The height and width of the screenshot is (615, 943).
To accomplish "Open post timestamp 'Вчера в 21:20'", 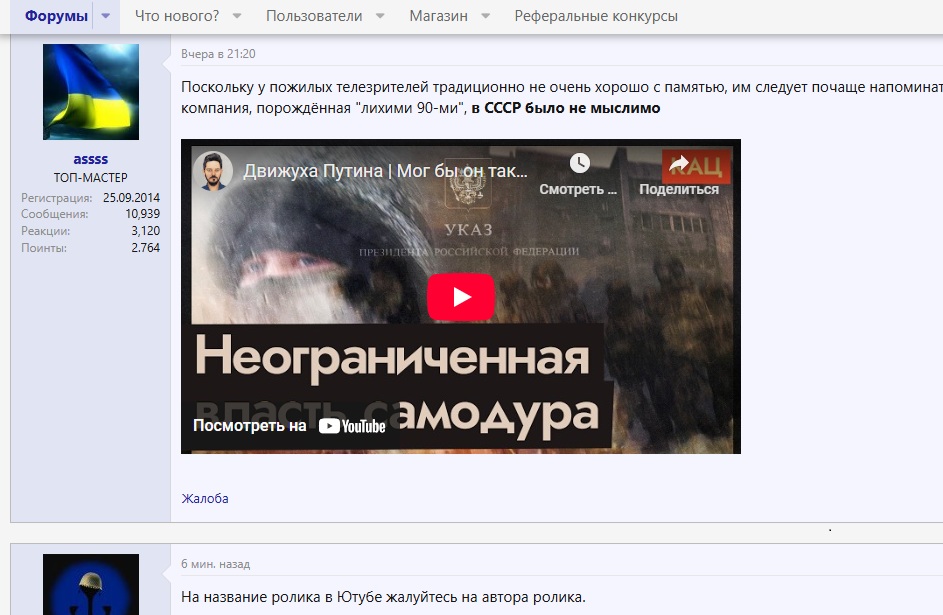I will coord(218,54).
